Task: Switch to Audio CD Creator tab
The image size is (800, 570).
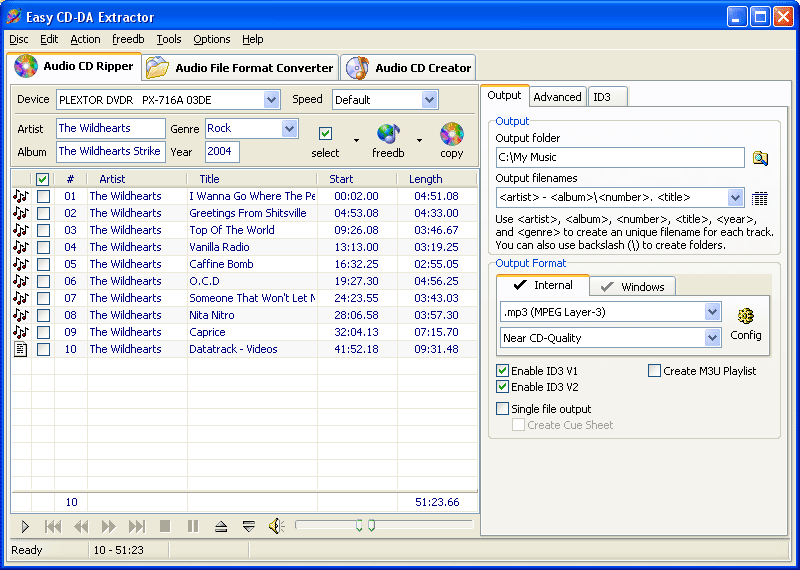Action: (408, 68)
